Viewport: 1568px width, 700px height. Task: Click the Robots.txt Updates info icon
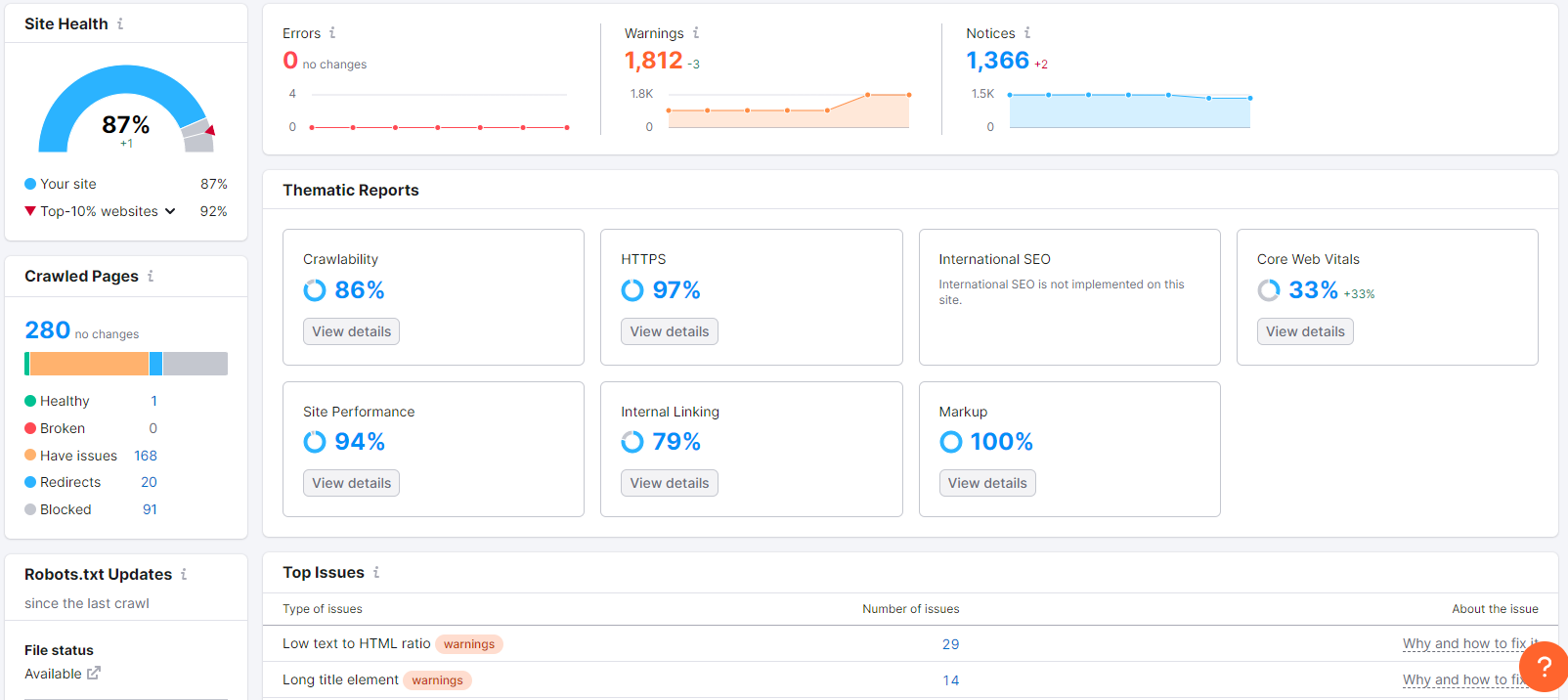point(184,575)
